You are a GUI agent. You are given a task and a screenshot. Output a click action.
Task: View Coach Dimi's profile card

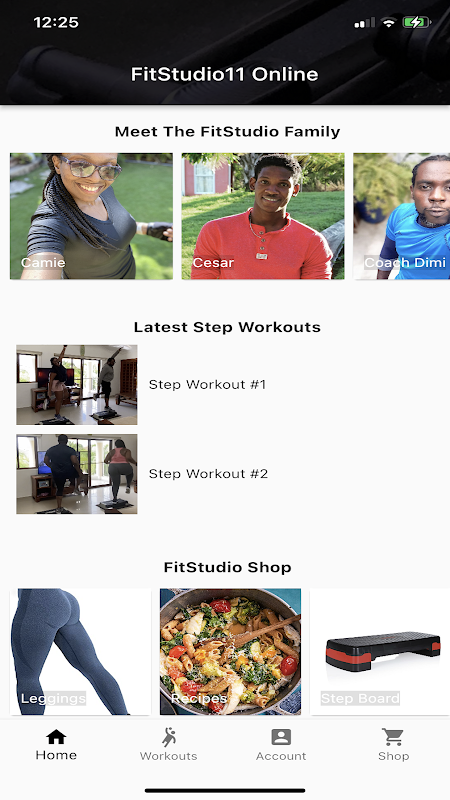pyautogui.click(x=402, y=216)
